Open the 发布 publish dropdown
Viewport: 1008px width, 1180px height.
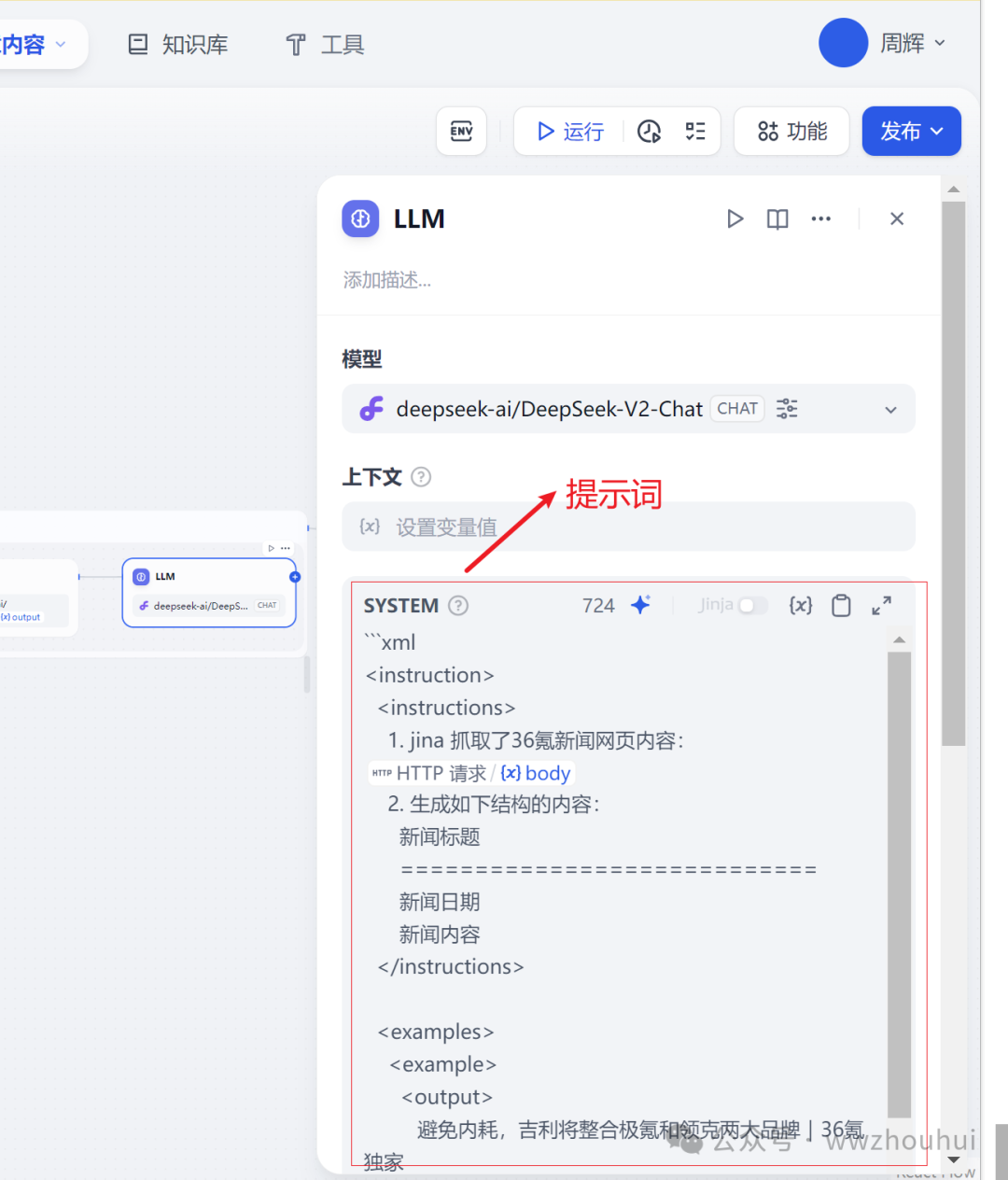pyautogui.click(x=911, y=132)
